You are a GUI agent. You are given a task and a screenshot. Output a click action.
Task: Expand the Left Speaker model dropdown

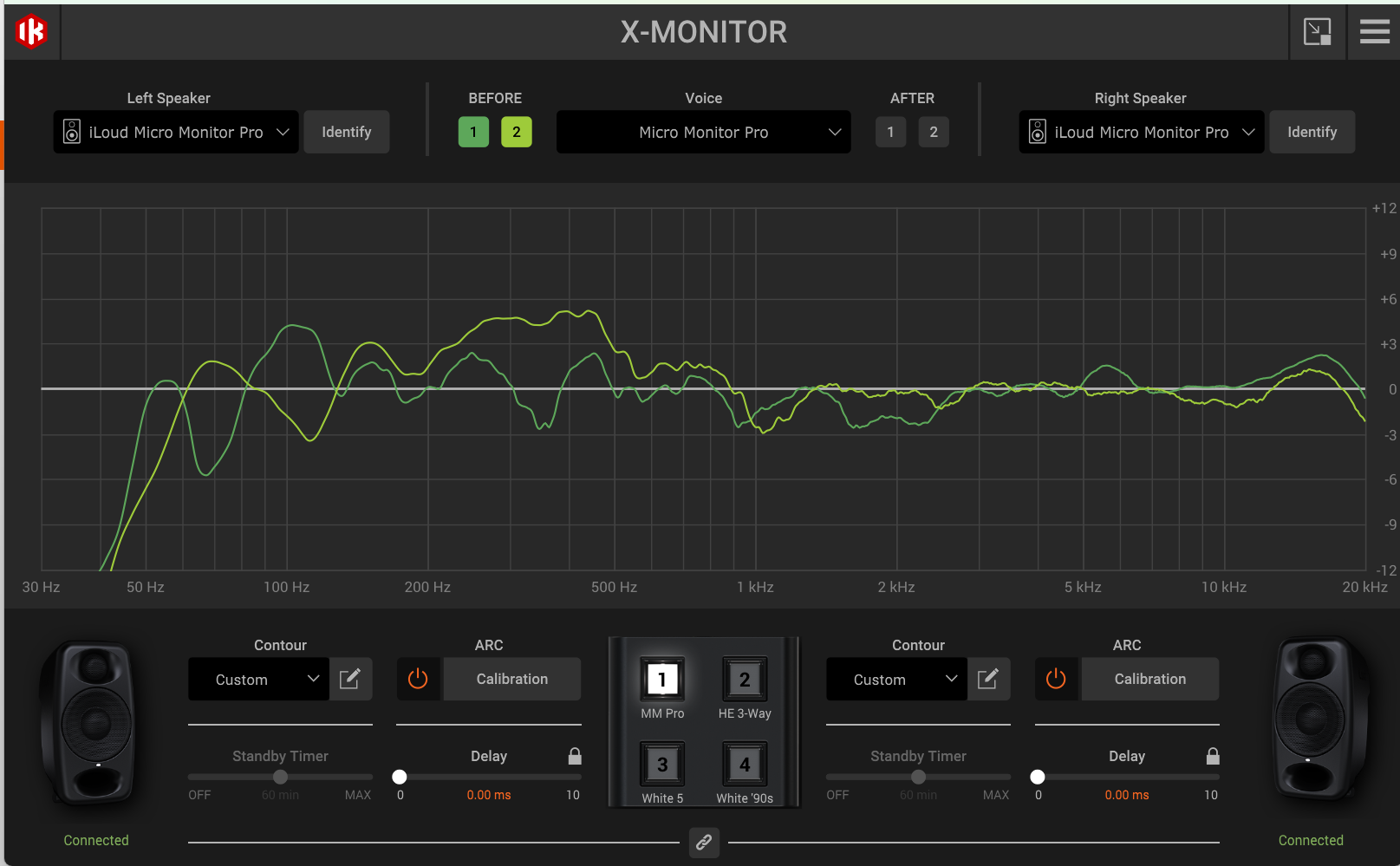click(x=176, y=132)
